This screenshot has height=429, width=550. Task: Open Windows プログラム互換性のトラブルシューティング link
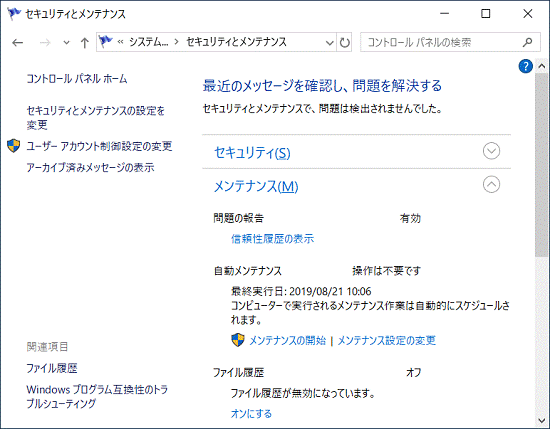tap(97, 396)
